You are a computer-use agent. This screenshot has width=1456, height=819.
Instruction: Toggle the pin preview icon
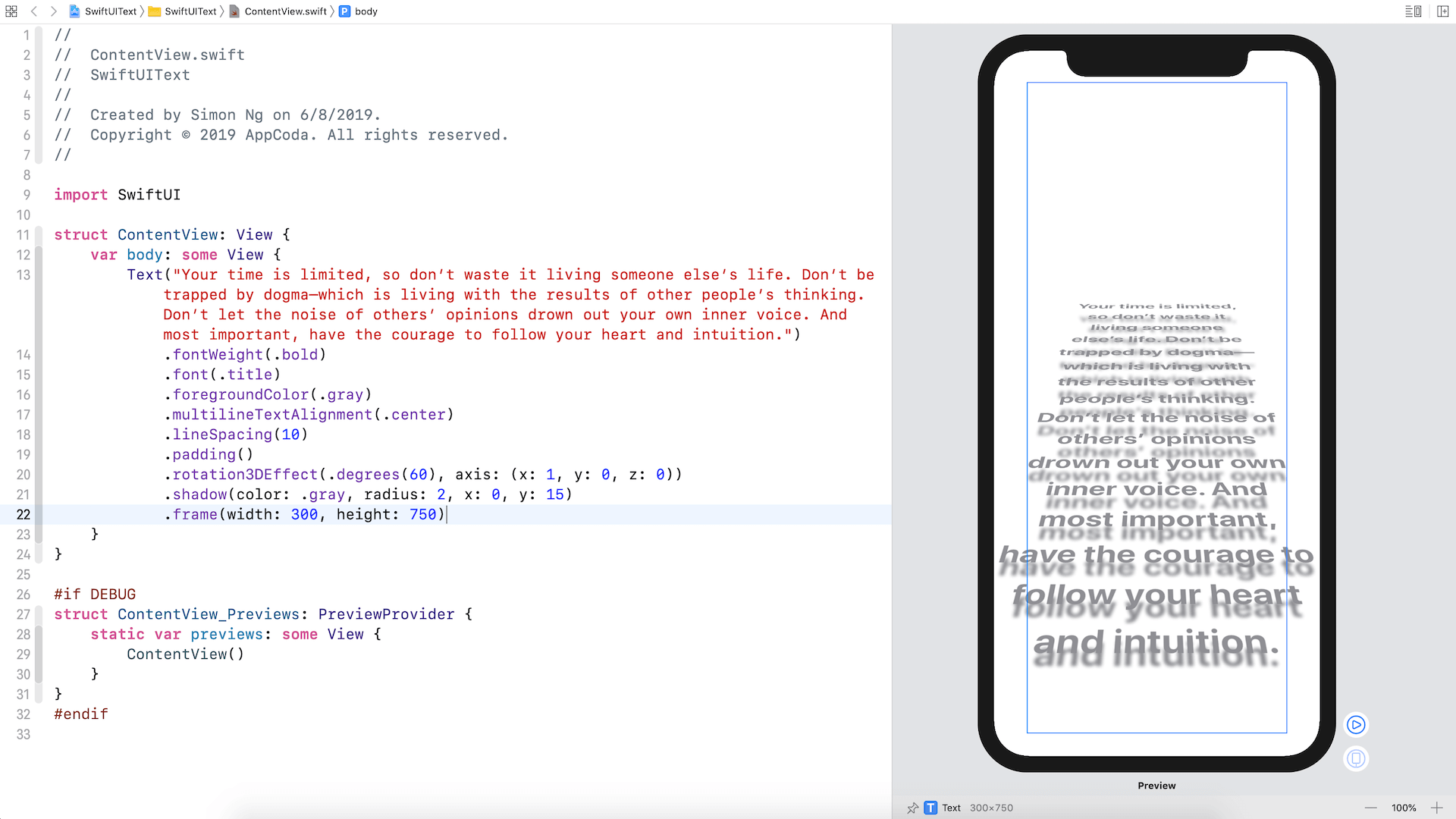[x=912, y=808]
